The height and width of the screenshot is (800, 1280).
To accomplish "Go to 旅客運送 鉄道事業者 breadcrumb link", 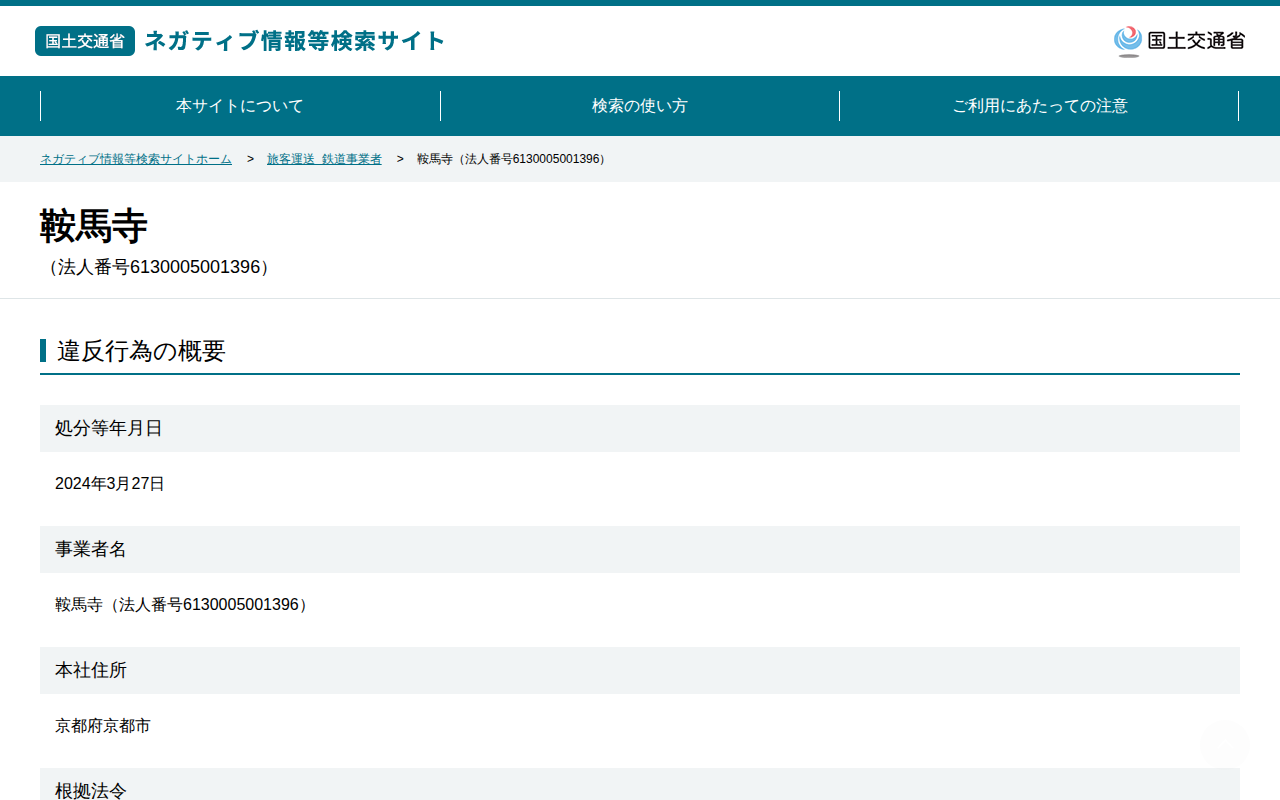I will pyautogui.click(x=324, y=159).
